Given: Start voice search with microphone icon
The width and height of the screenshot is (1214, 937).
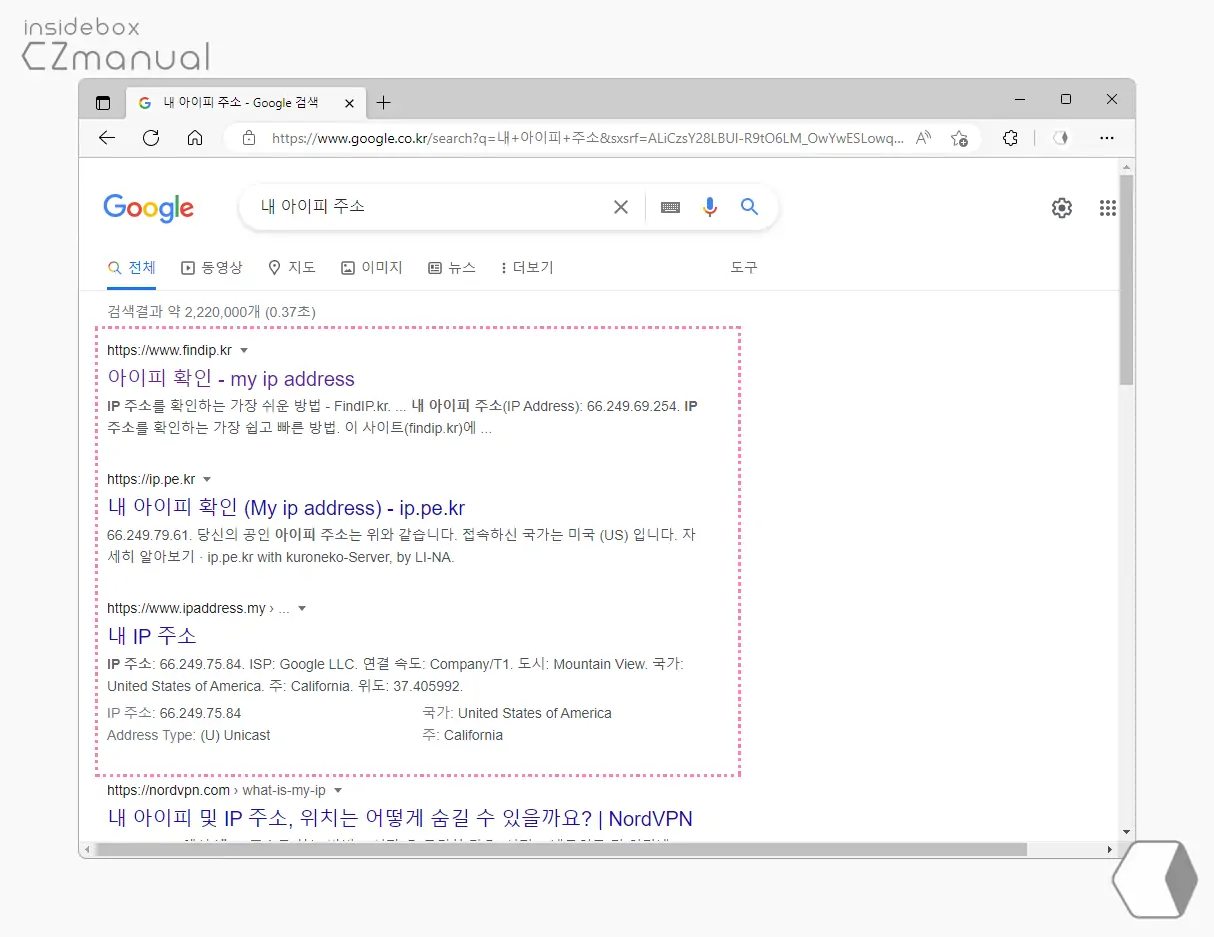Looking at the screenshot, I should coord(710,207).
